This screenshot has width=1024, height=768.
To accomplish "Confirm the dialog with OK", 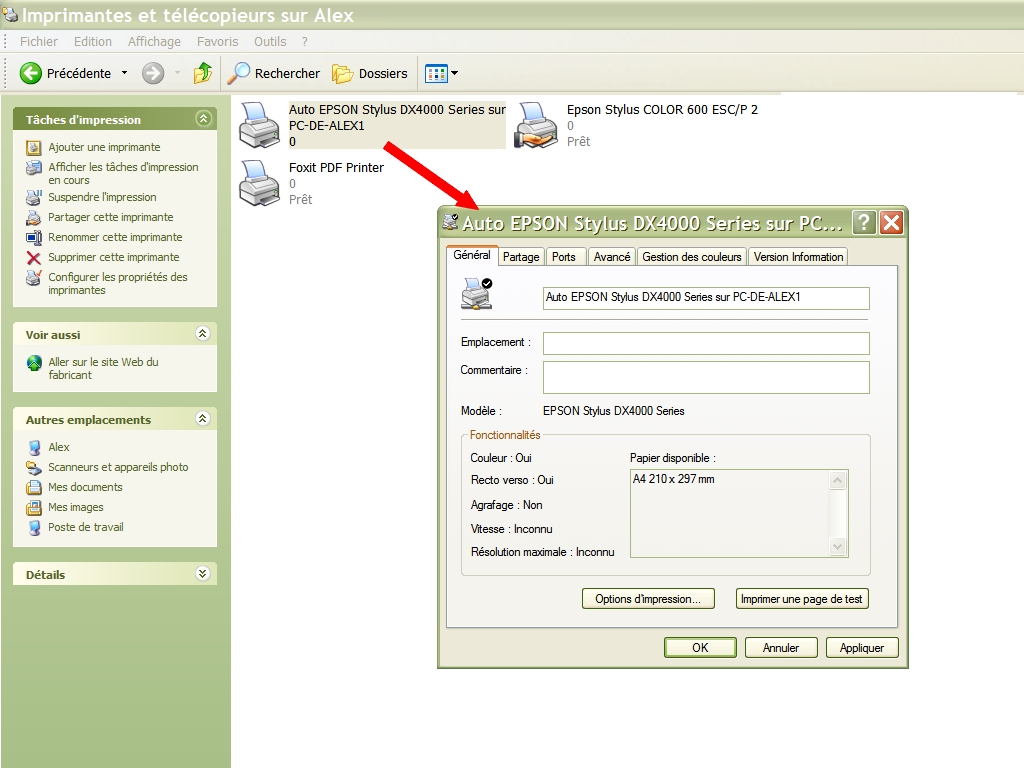I will click(700, 648).
